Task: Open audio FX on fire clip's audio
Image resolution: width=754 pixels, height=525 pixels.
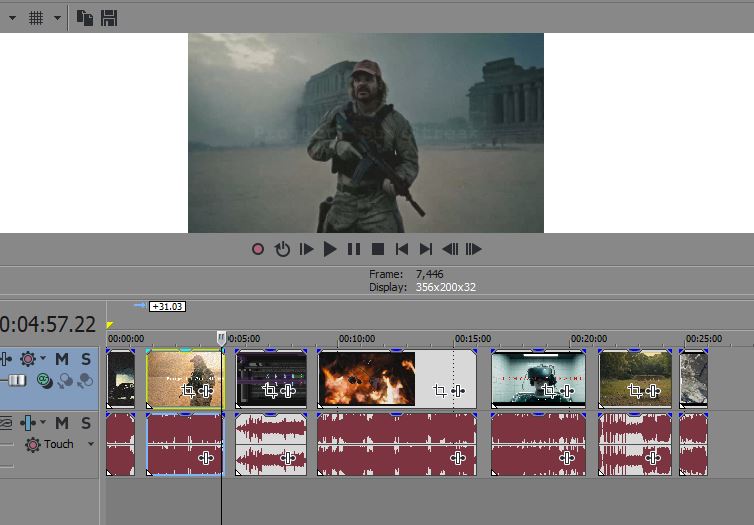Action: tap(458, 458)
